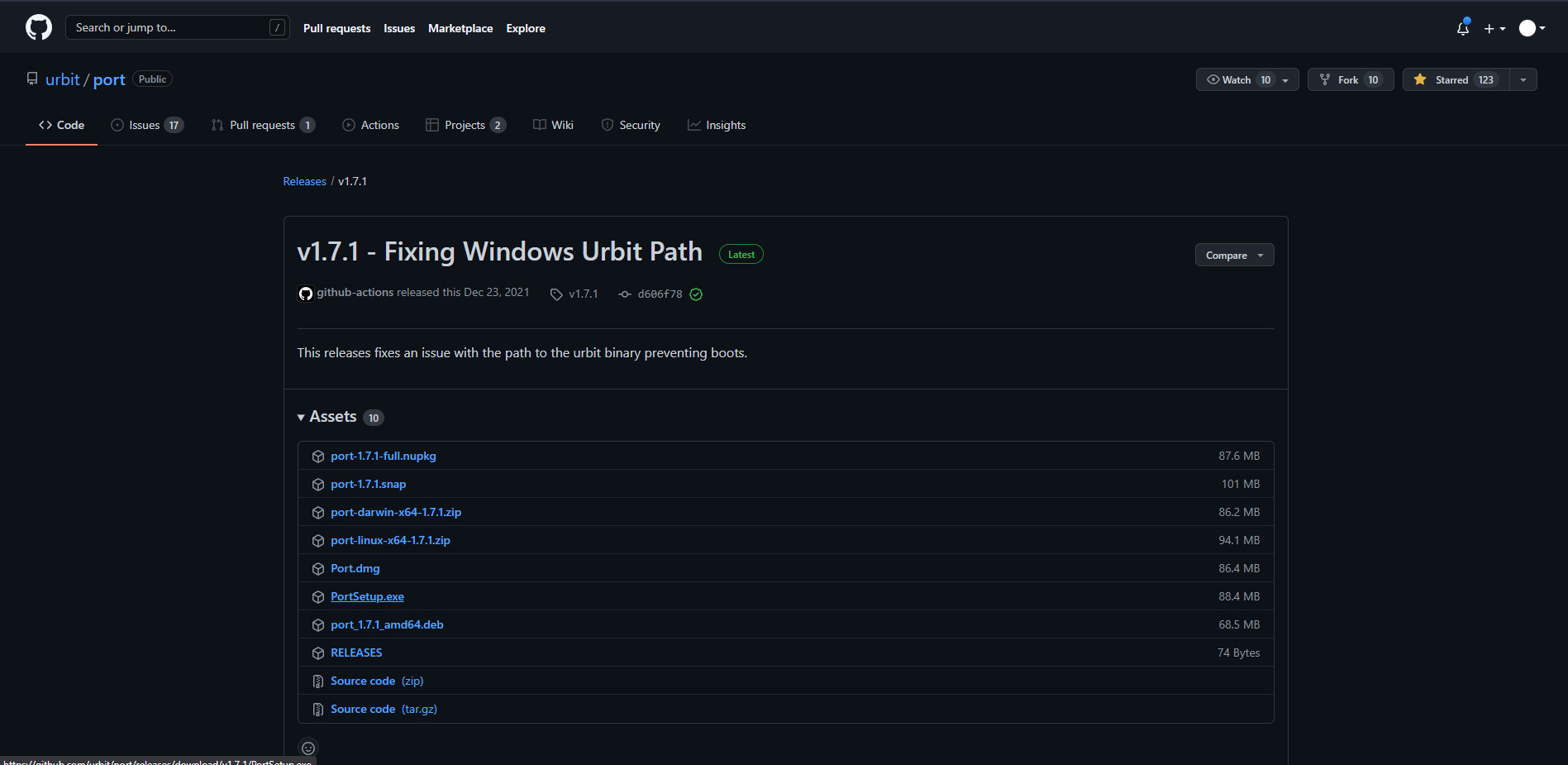Viewport: 1568px width, 765px height.
Task: Go to Explore
Action: tap(526, 28)
